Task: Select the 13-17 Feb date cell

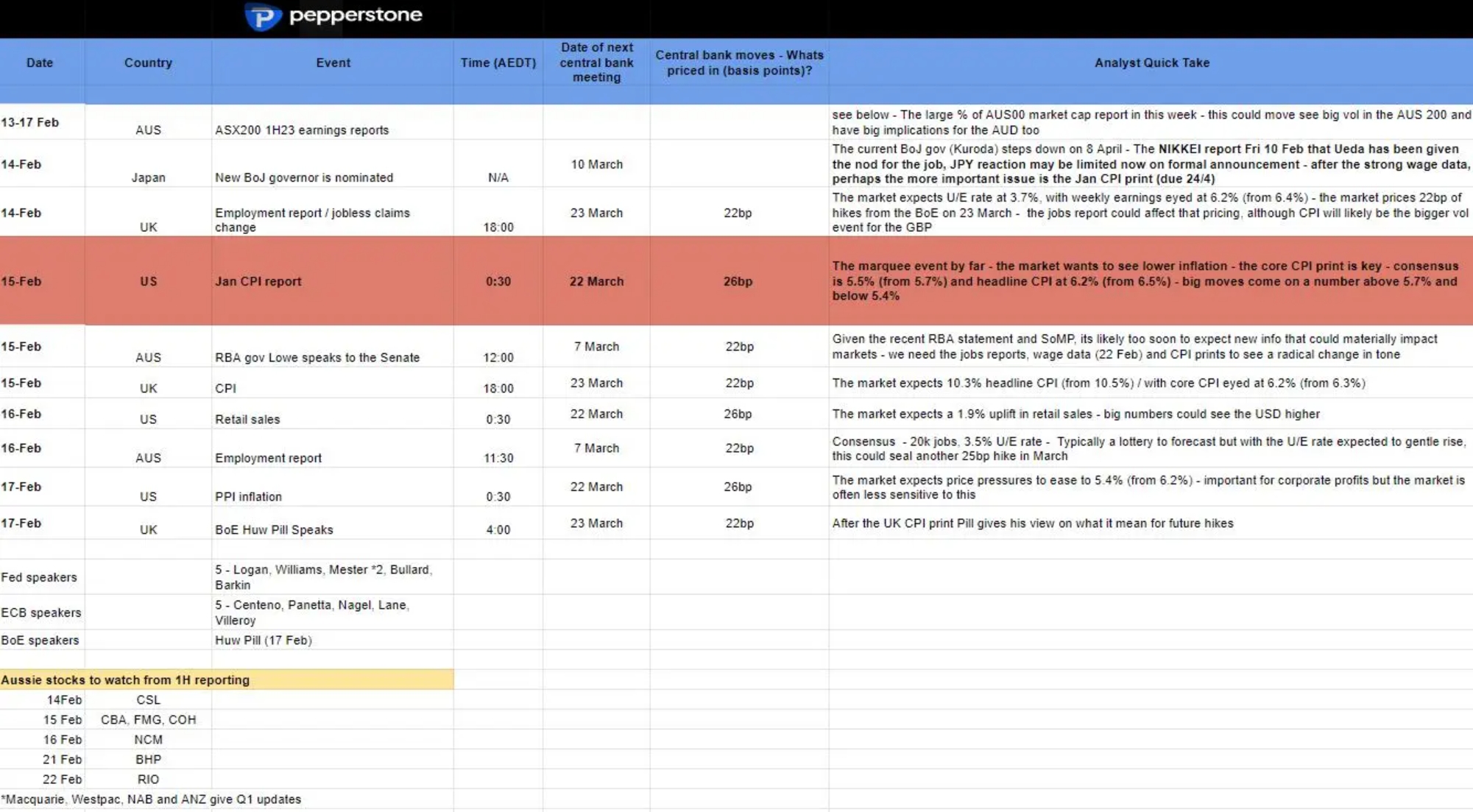Action: click(x=30, y=122)
